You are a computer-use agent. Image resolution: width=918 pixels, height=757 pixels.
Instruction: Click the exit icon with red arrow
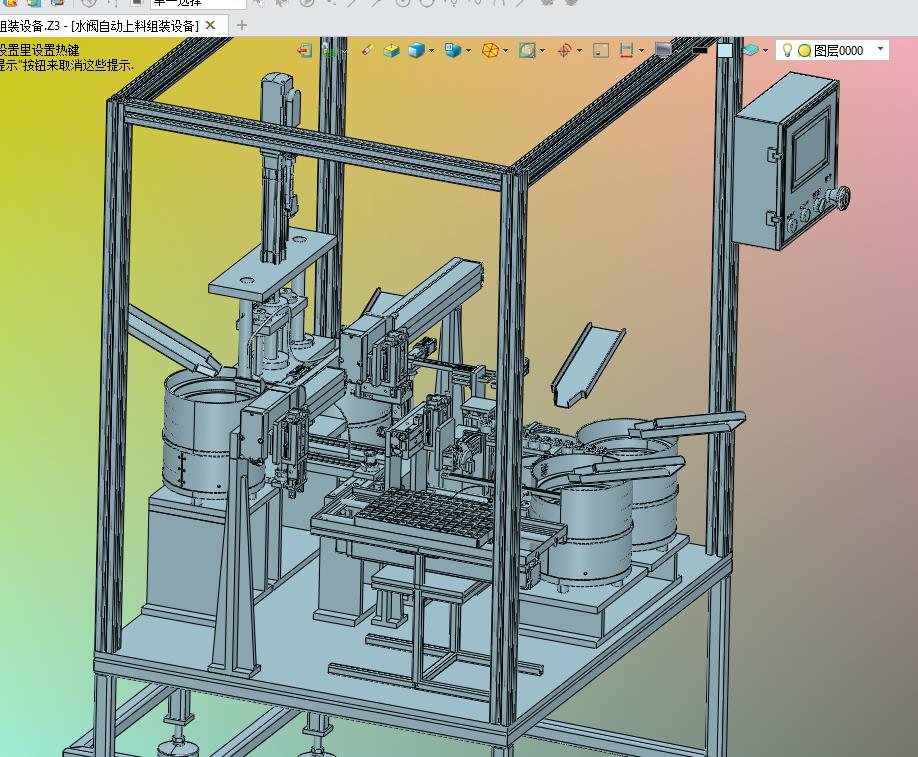pyautogui.click(x=304, y=51)
